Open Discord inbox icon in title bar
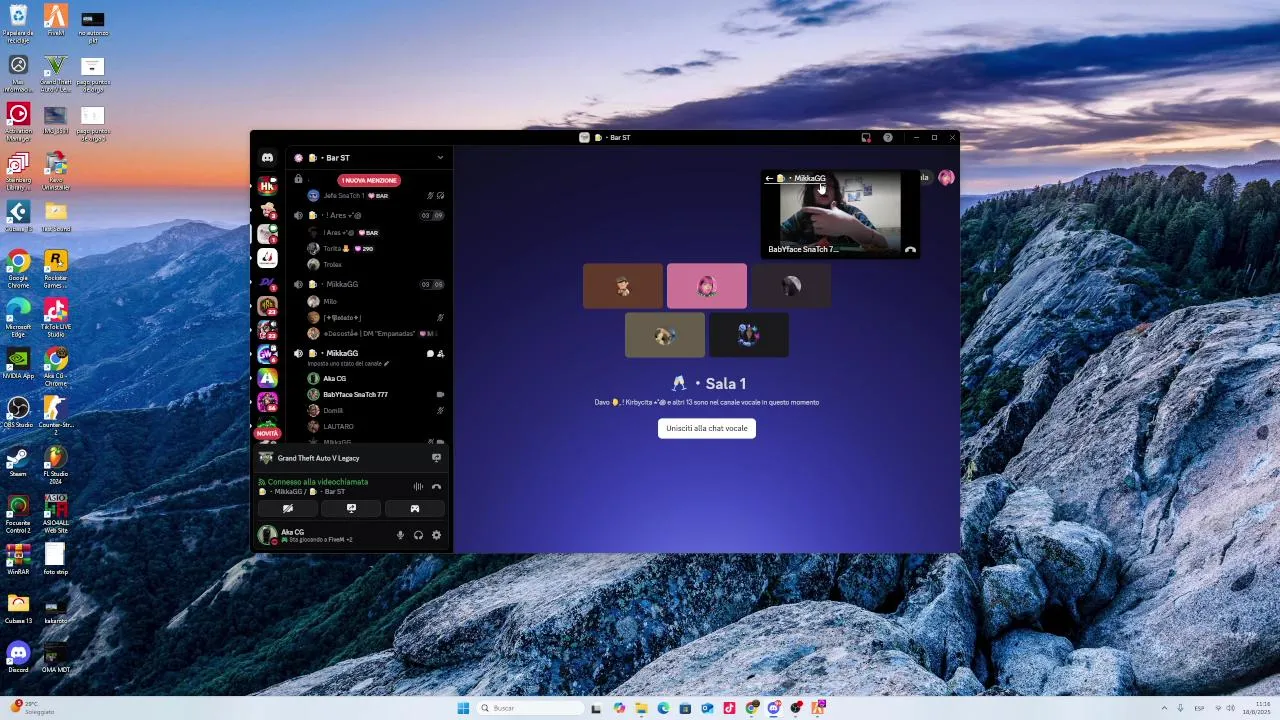Viewport: 1280px width, 720px height. coord(866,138)
